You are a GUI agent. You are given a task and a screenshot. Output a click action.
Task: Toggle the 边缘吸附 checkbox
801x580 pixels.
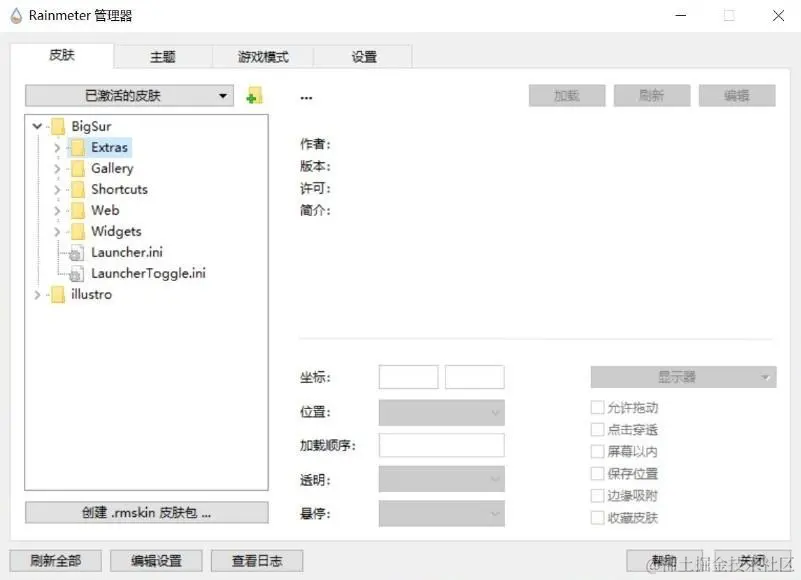click(597, 495)
